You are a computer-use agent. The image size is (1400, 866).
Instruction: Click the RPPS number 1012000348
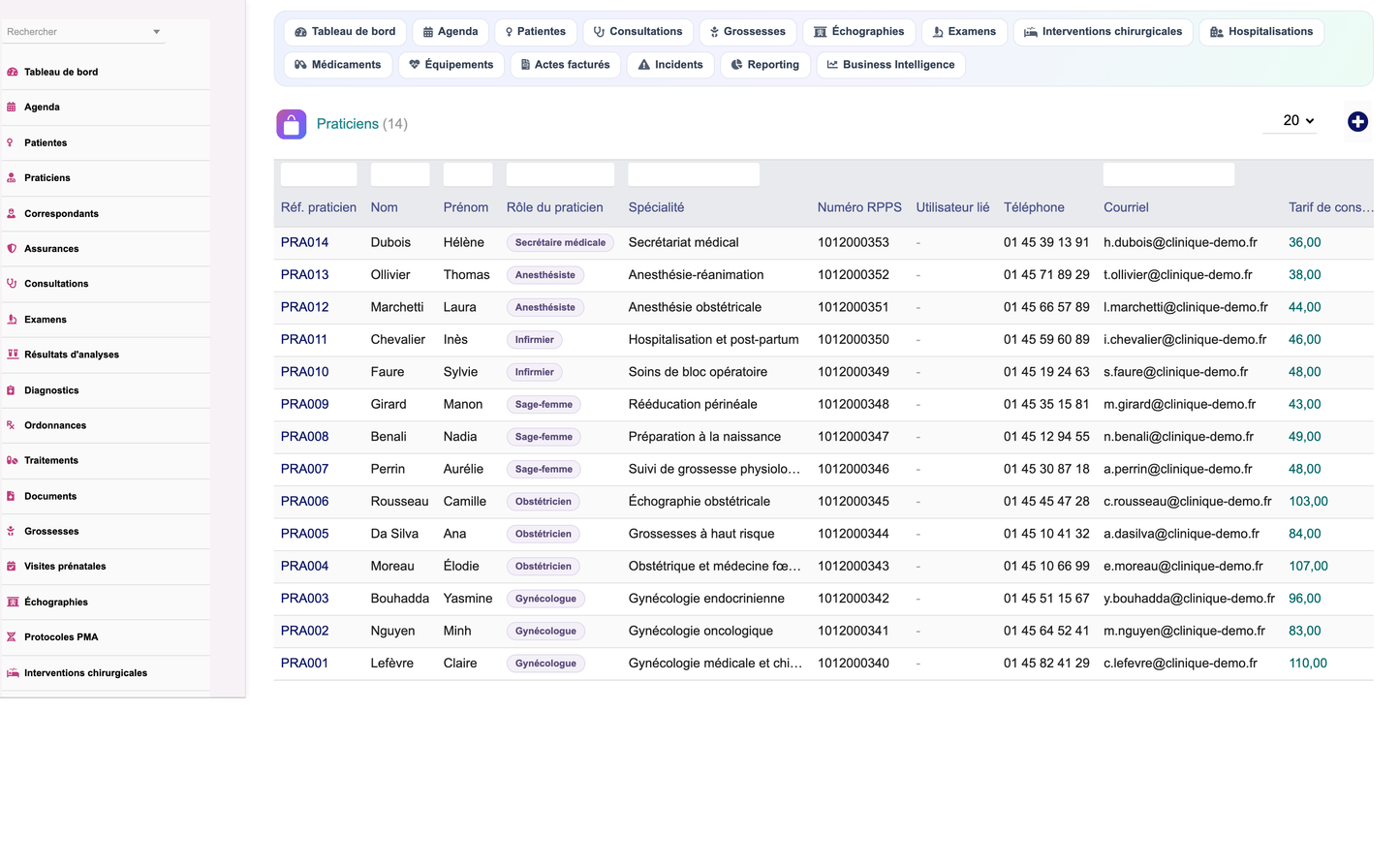click(x=853, y=405)
